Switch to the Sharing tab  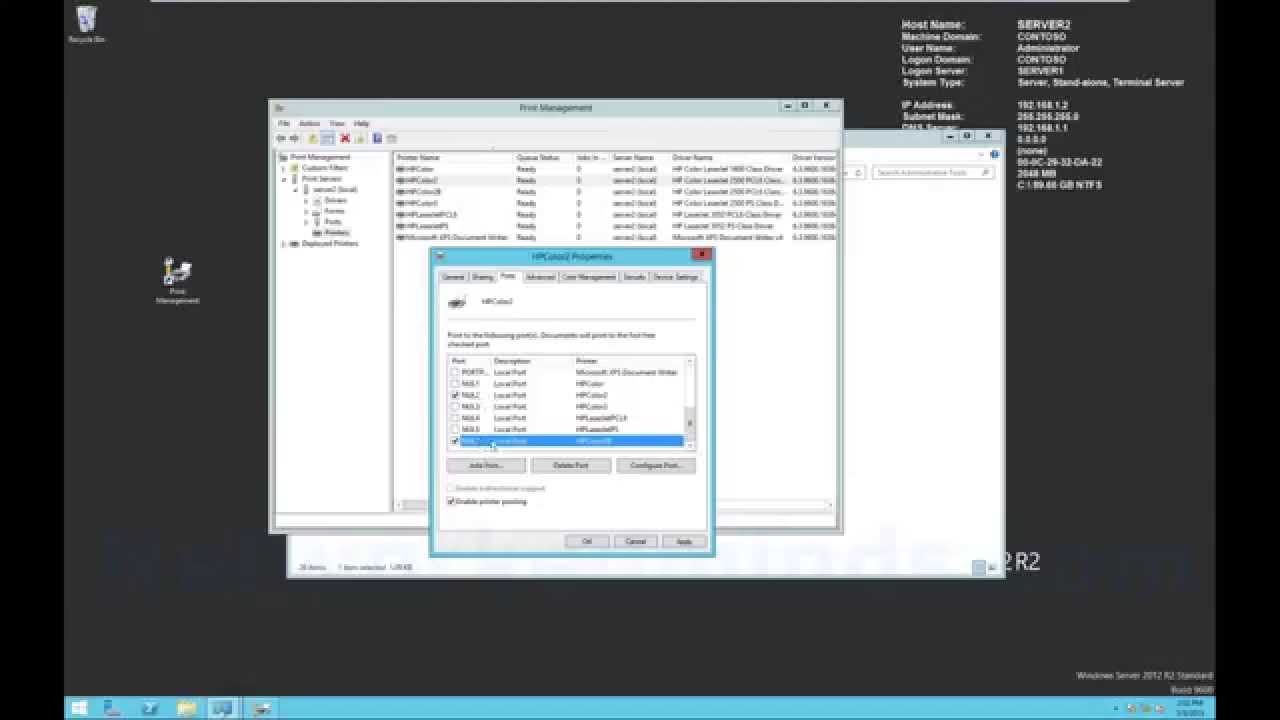point(482,277)
